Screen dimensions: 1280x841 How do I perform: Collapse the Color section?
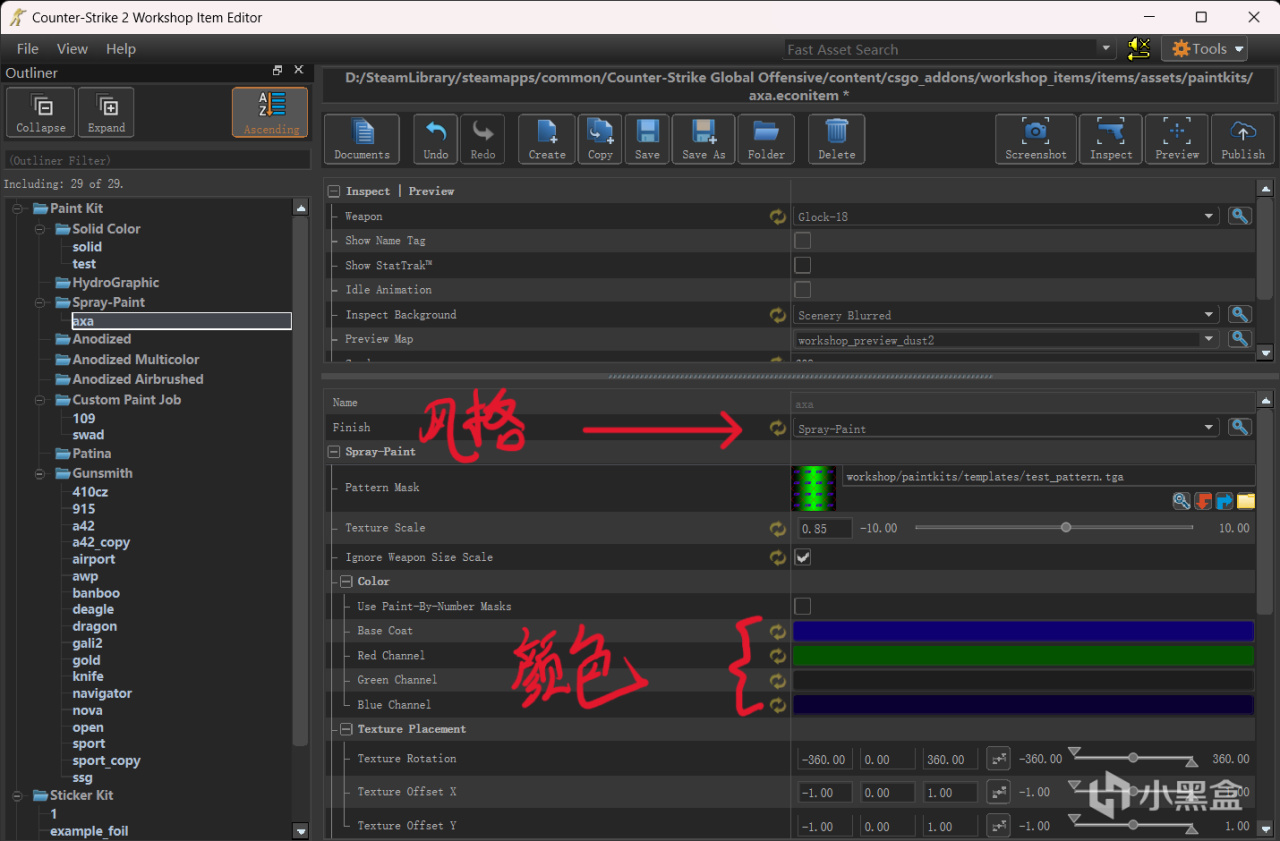click(x=347, y=581)
